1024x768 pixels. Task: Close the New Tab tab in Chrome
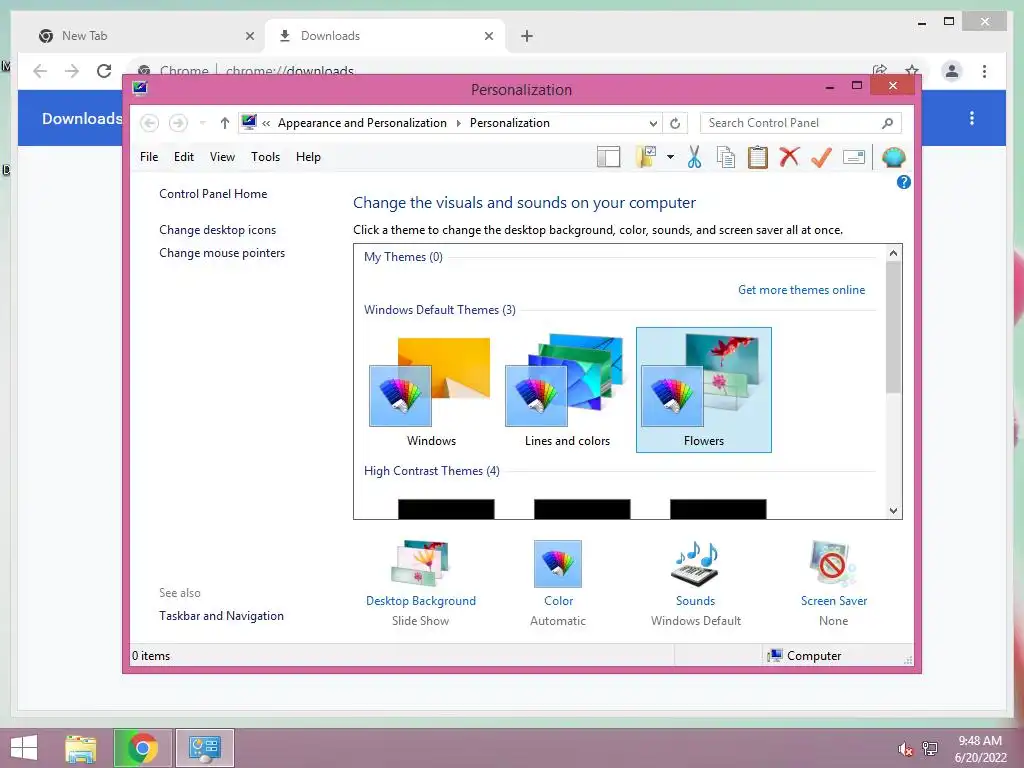click(249, 36)
